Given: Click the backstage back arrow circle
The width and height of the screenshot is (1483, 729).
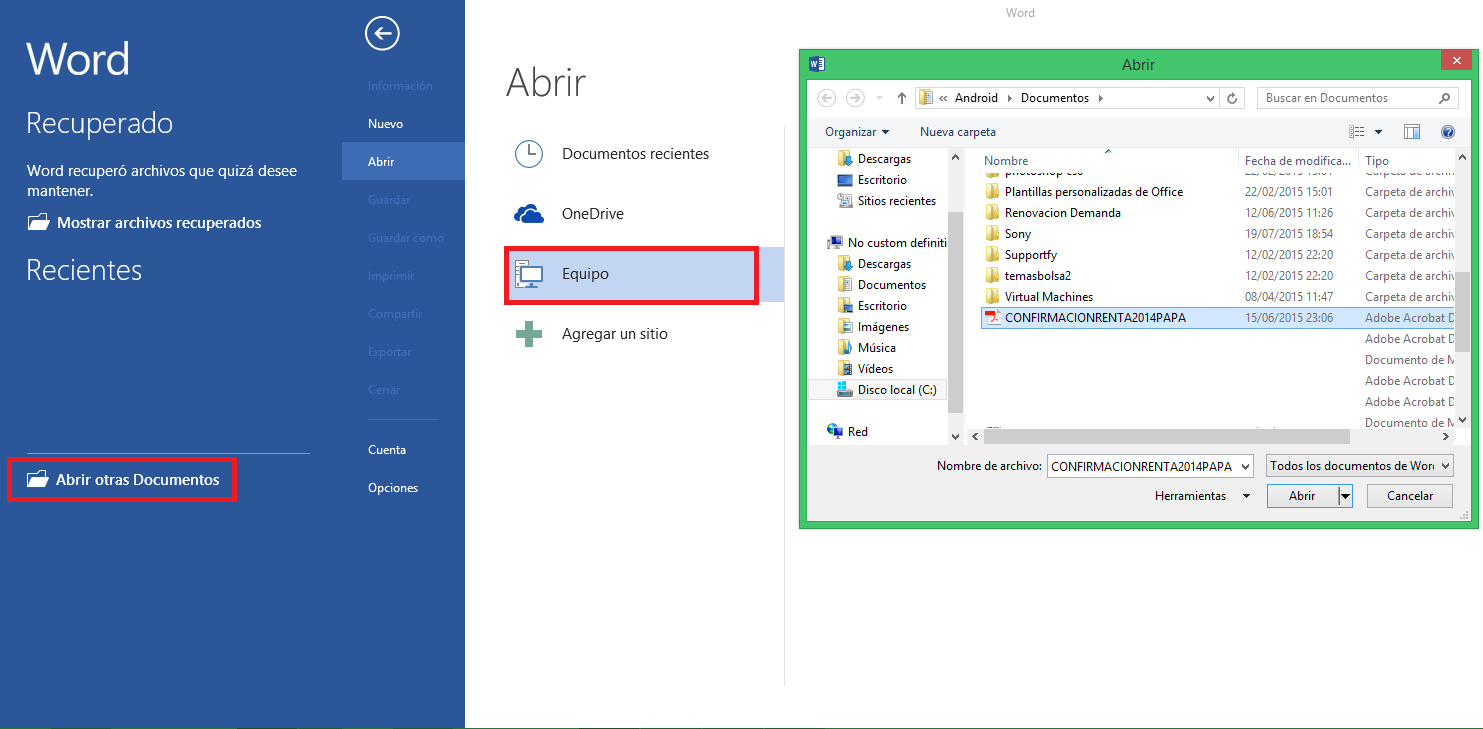Looking at the screenshot, I should click(x=382, y=34).
